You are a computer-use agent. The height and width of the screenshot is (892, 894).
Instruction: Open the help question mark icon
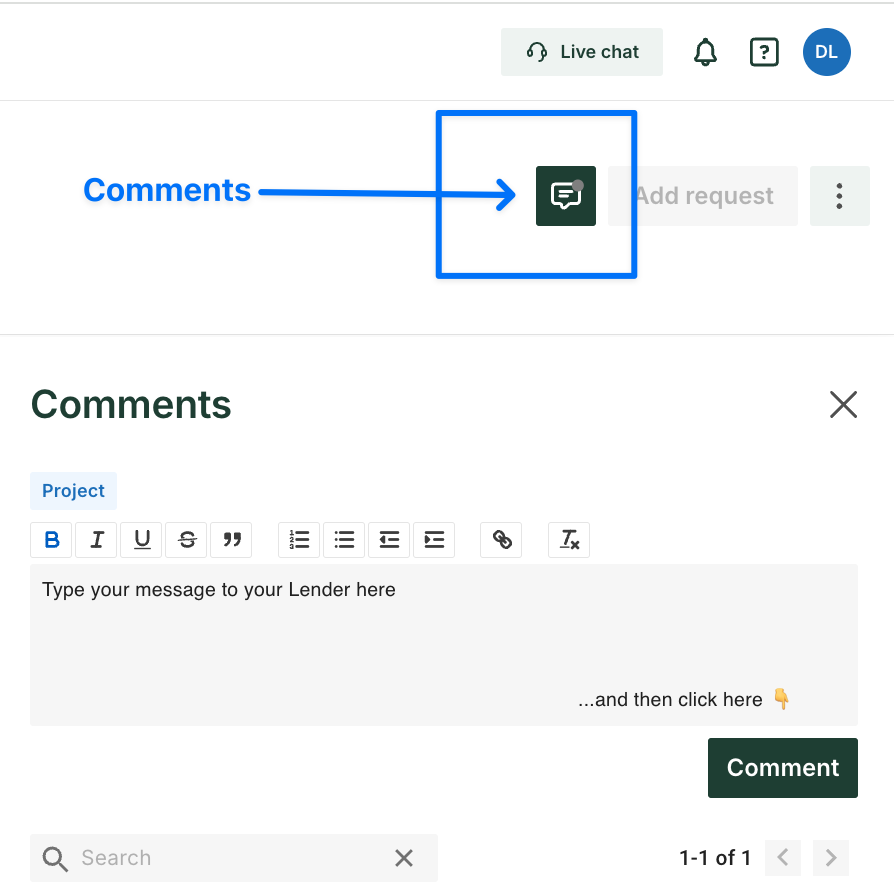tap(764, 52)
